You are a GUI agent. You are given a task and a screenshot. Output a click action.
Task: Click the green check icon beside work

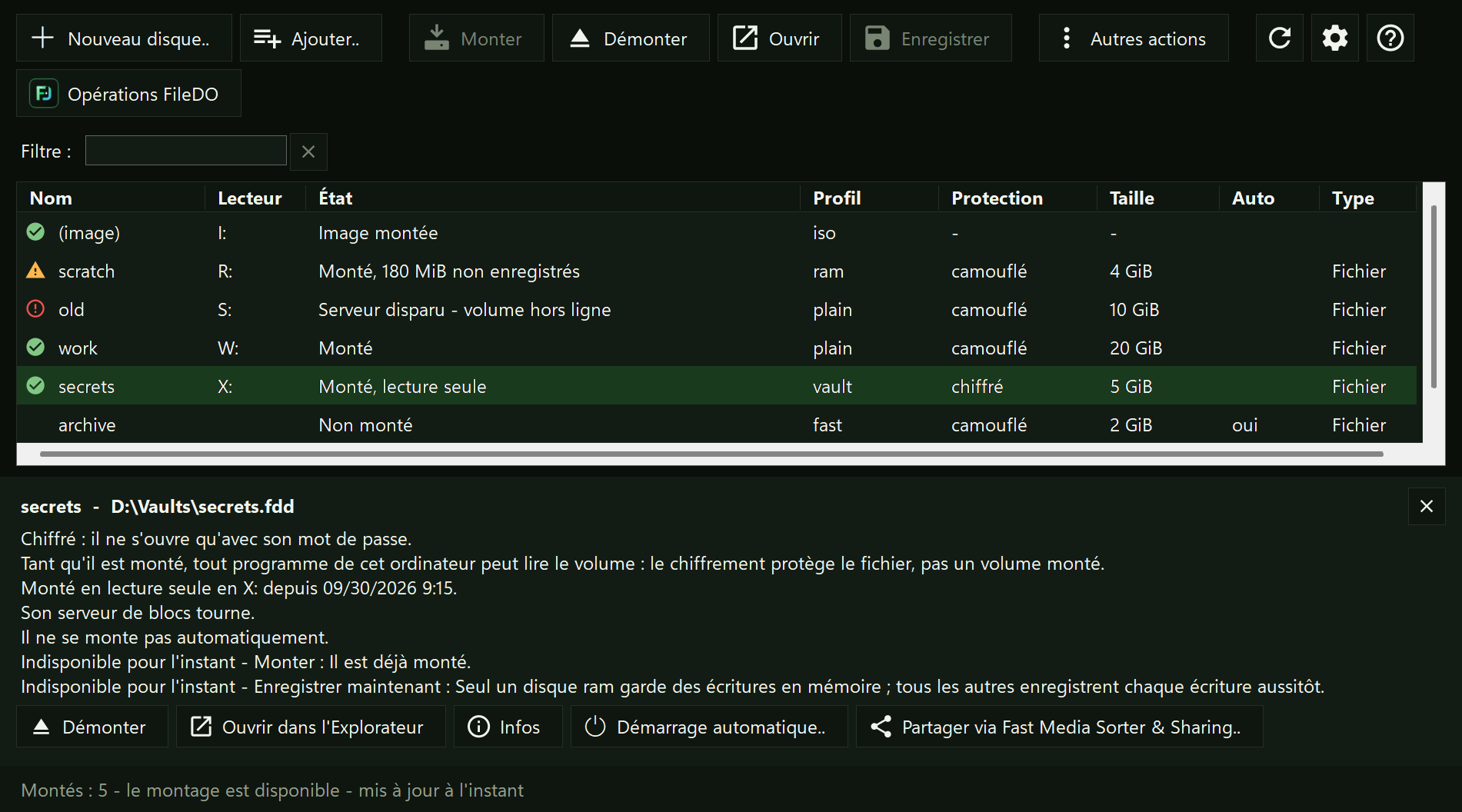coord(35,348)
